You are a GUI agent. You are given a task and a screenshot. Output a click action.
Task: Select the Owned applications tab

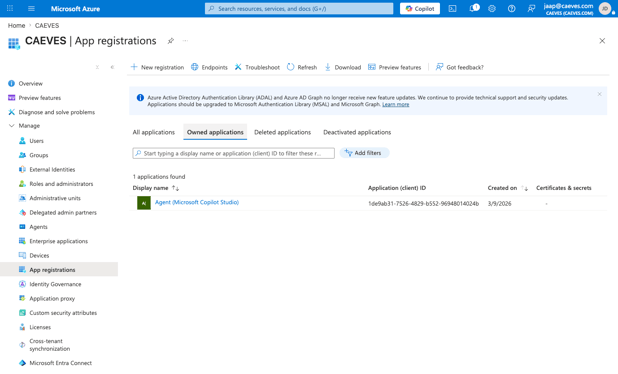pos(215,132)
